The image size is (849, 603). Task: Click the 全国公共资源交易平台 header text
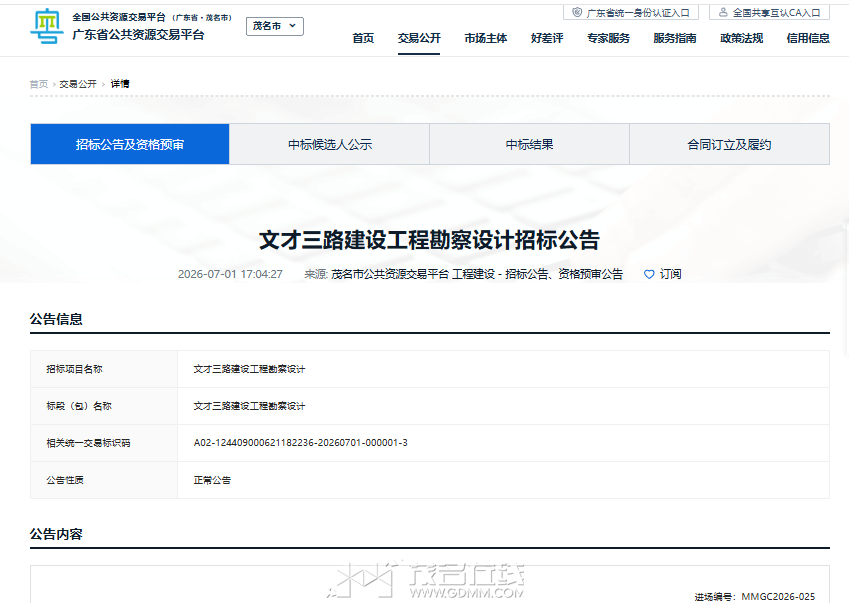[x=119, y=17]
